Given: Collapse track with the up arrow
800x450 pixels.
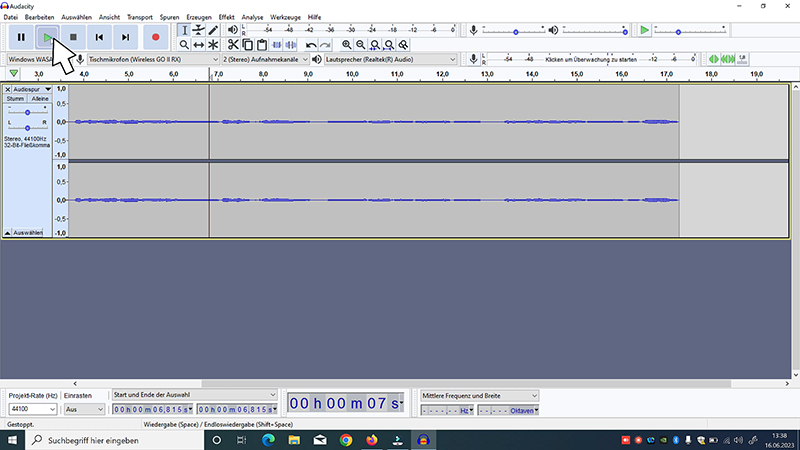Looking at the screenshot, I should pyautogui.click(x=8, y=233).
